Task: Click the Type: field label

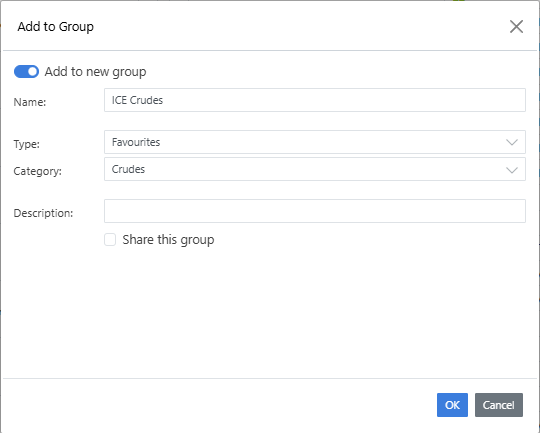Action: [x=27, y=144]
